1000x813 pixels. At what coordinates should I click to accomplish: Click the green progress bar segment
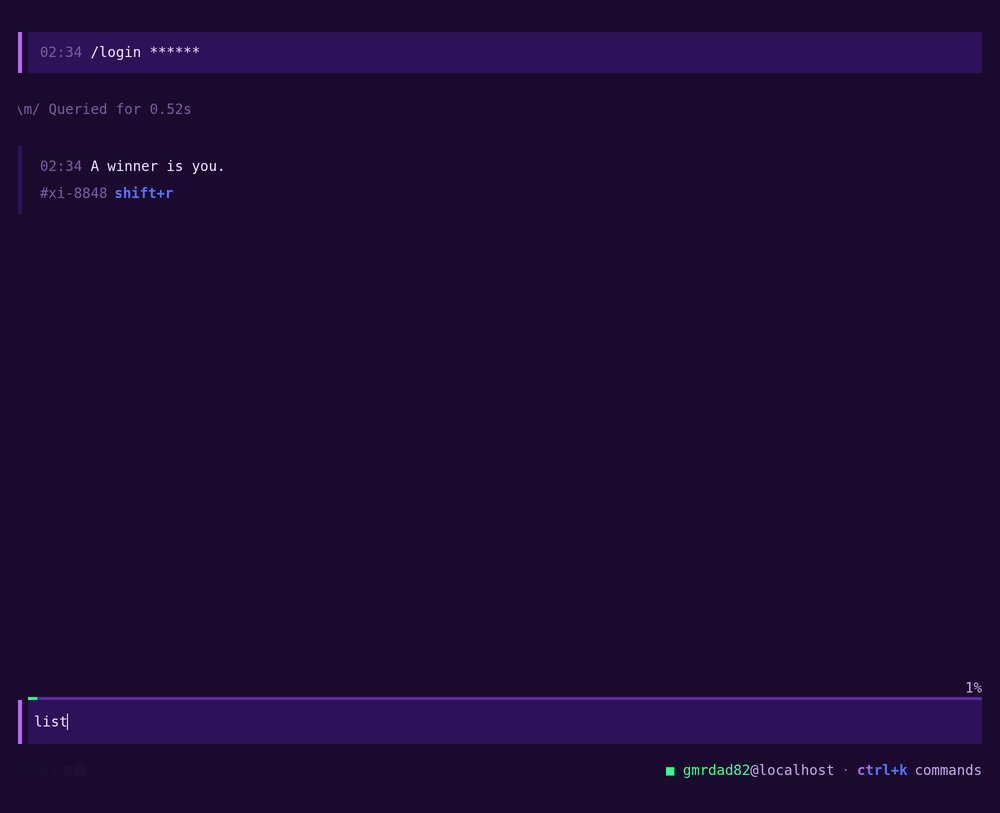33,698
